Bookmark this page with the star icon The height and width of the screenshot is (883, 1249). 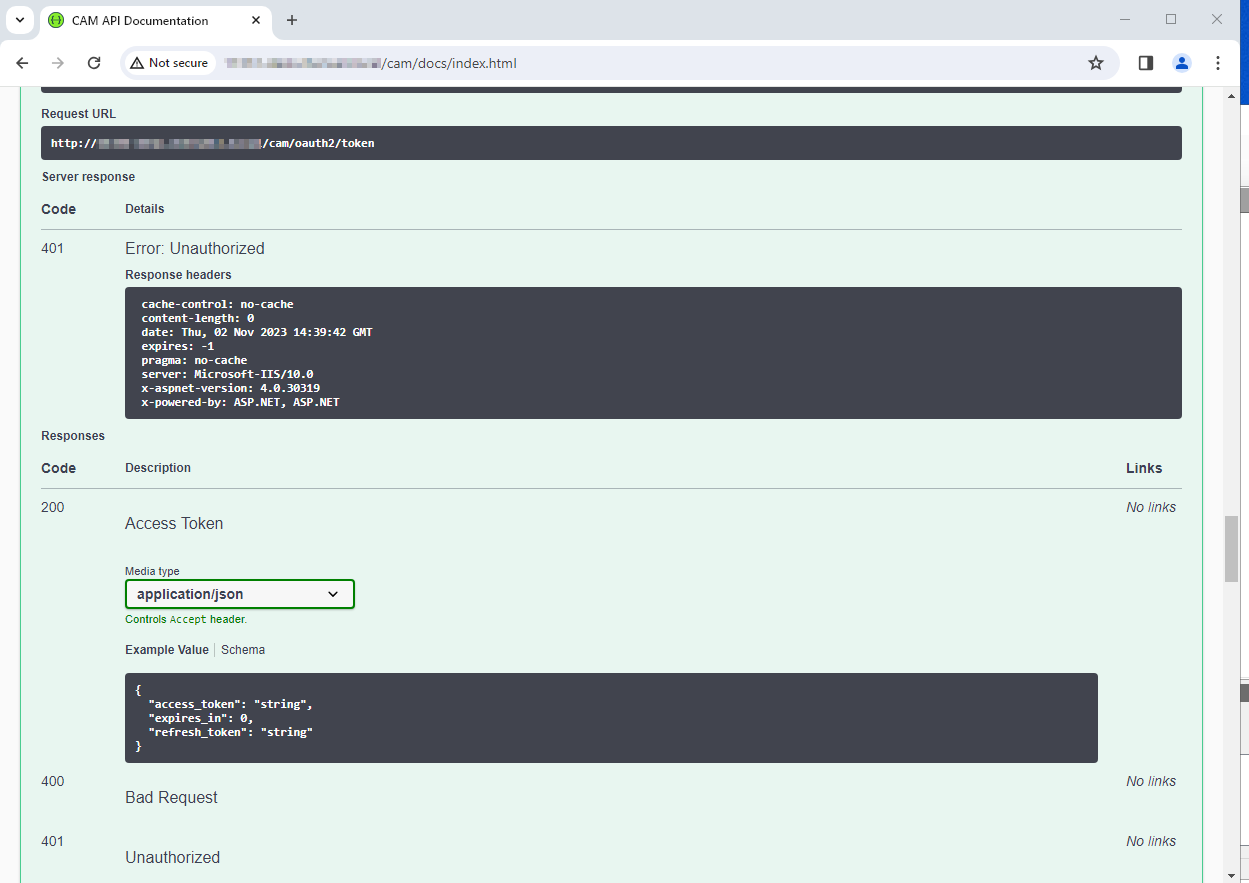coord(1095,63)
